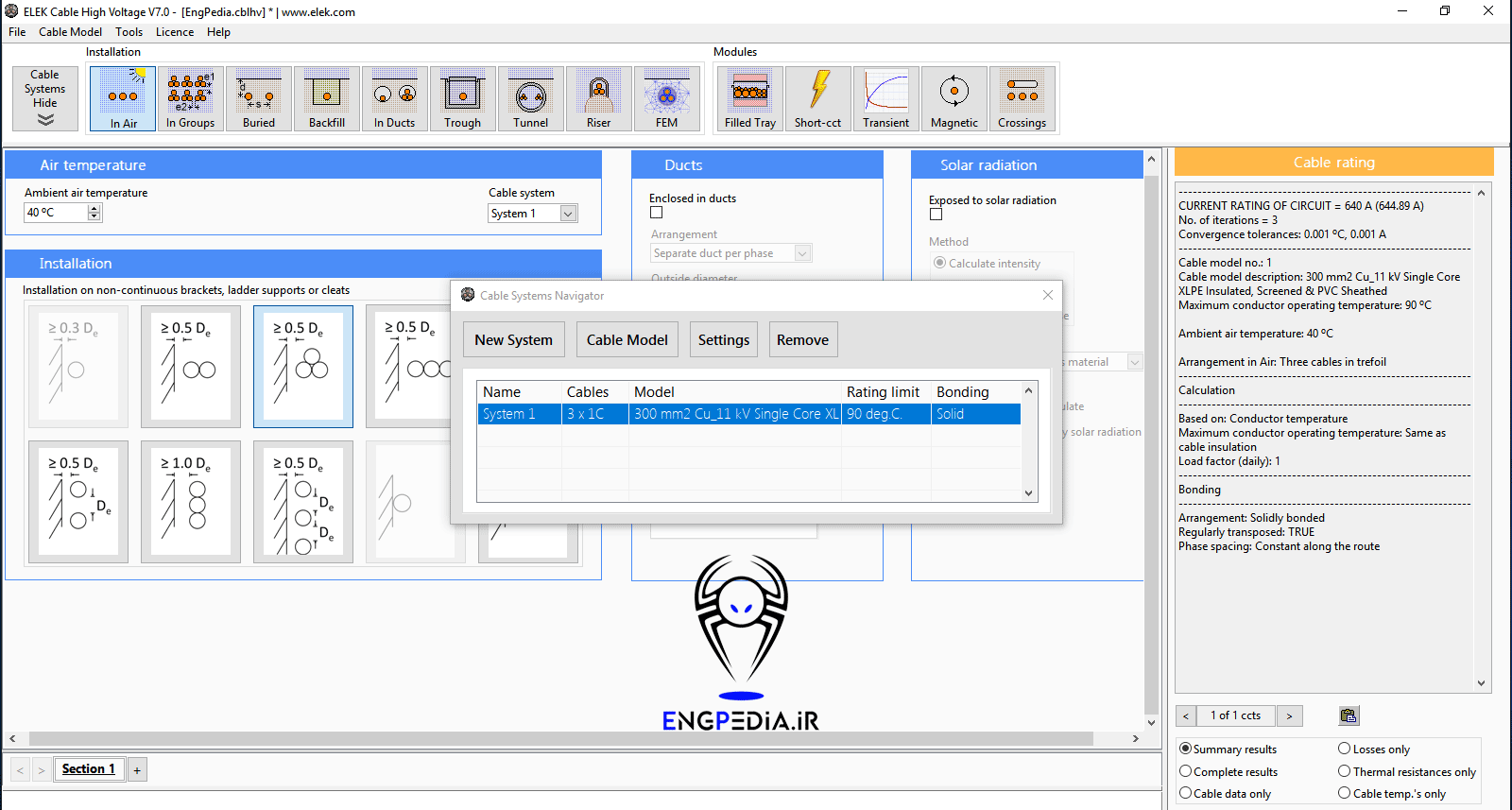
Task: Switch to the Section 1 tab
Action: coord(89,769)
